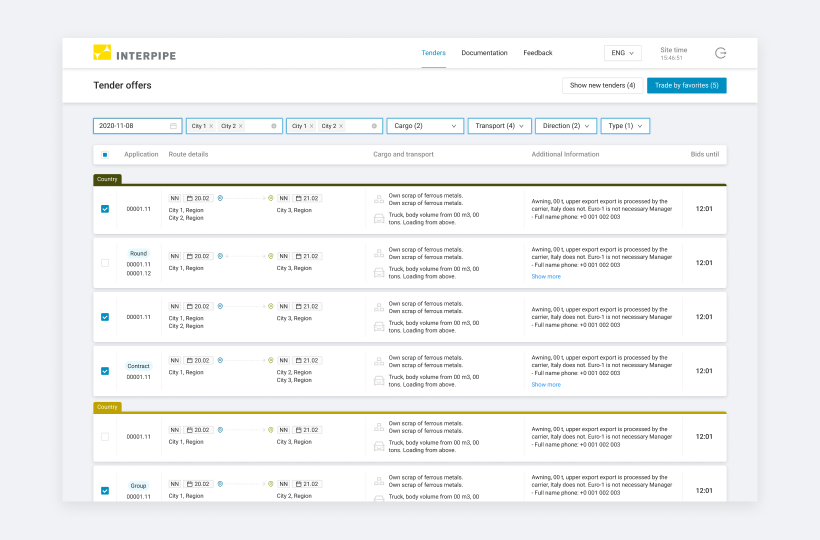
Task: Clear the first city filter with its X icon
Action: pos(274,126)
